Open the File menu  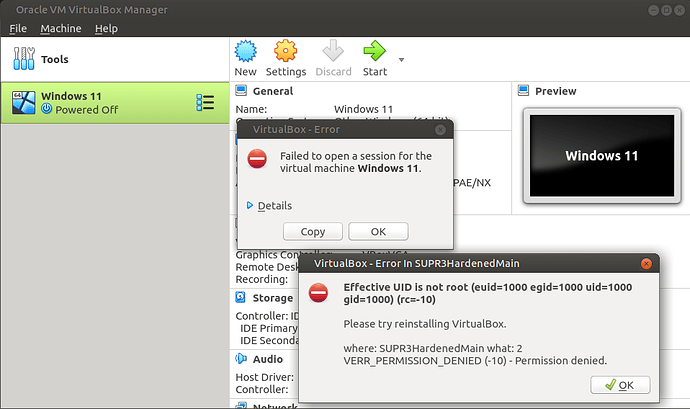tap(18, 29)
